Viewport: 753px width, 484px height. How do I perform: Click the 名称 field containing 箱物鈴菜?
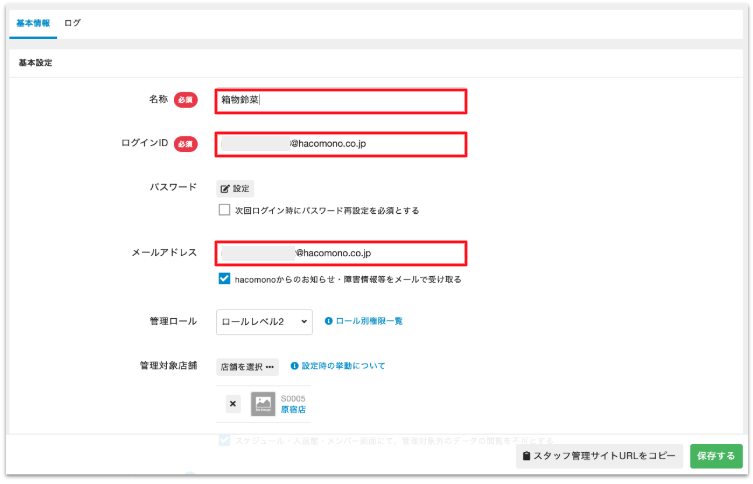tap(341, 100)
